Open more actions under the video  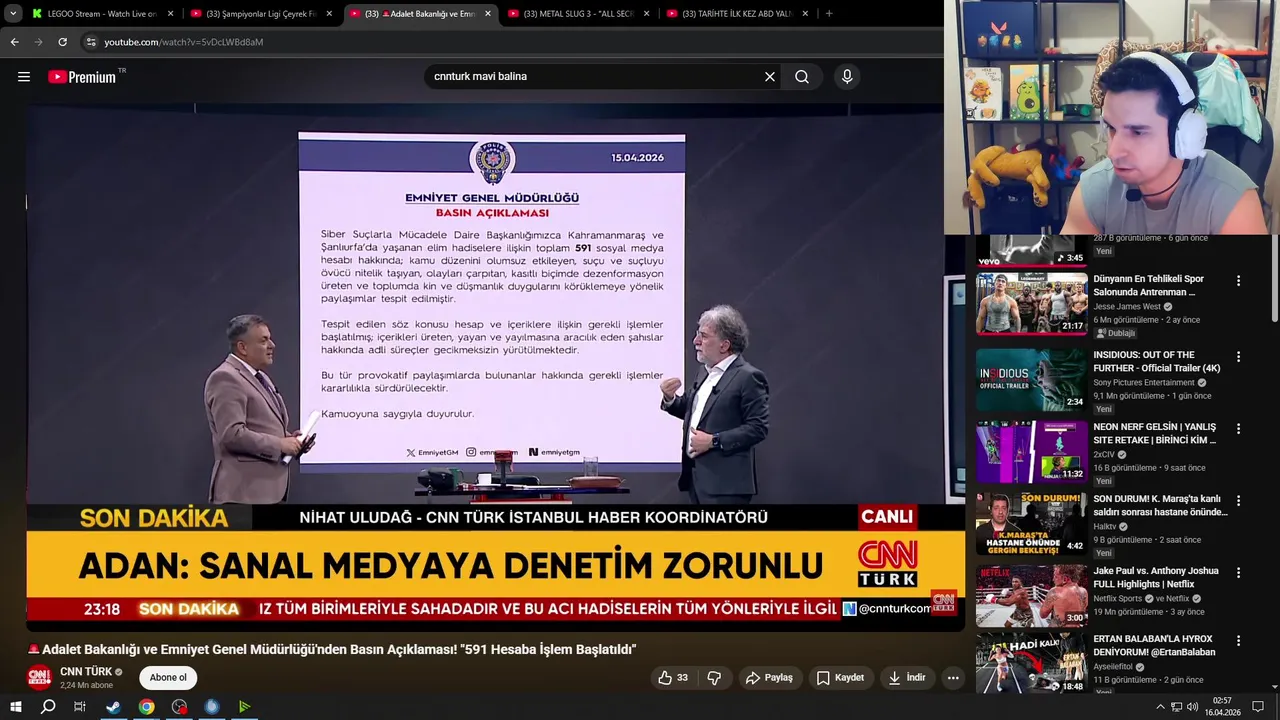coord(953,678)
